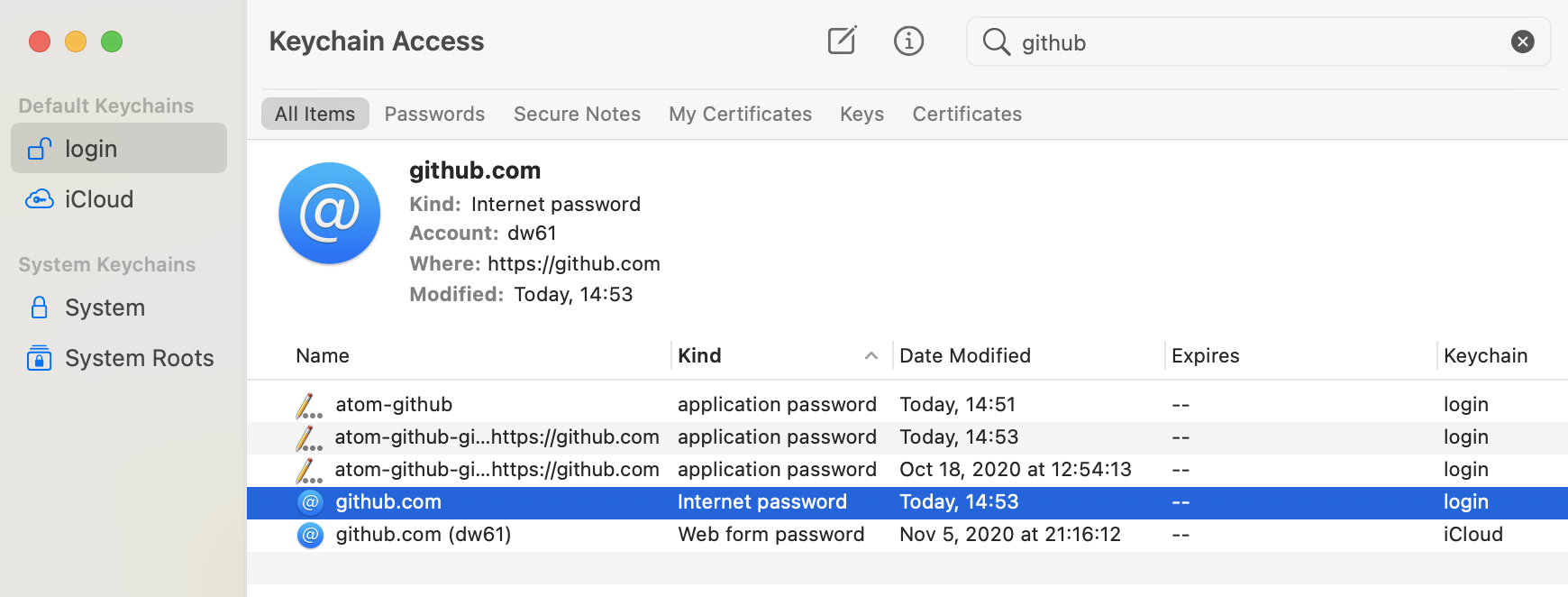Click the magnifying glass search icon
This screenshot has height=597, width=1568.
click(996, 41)
